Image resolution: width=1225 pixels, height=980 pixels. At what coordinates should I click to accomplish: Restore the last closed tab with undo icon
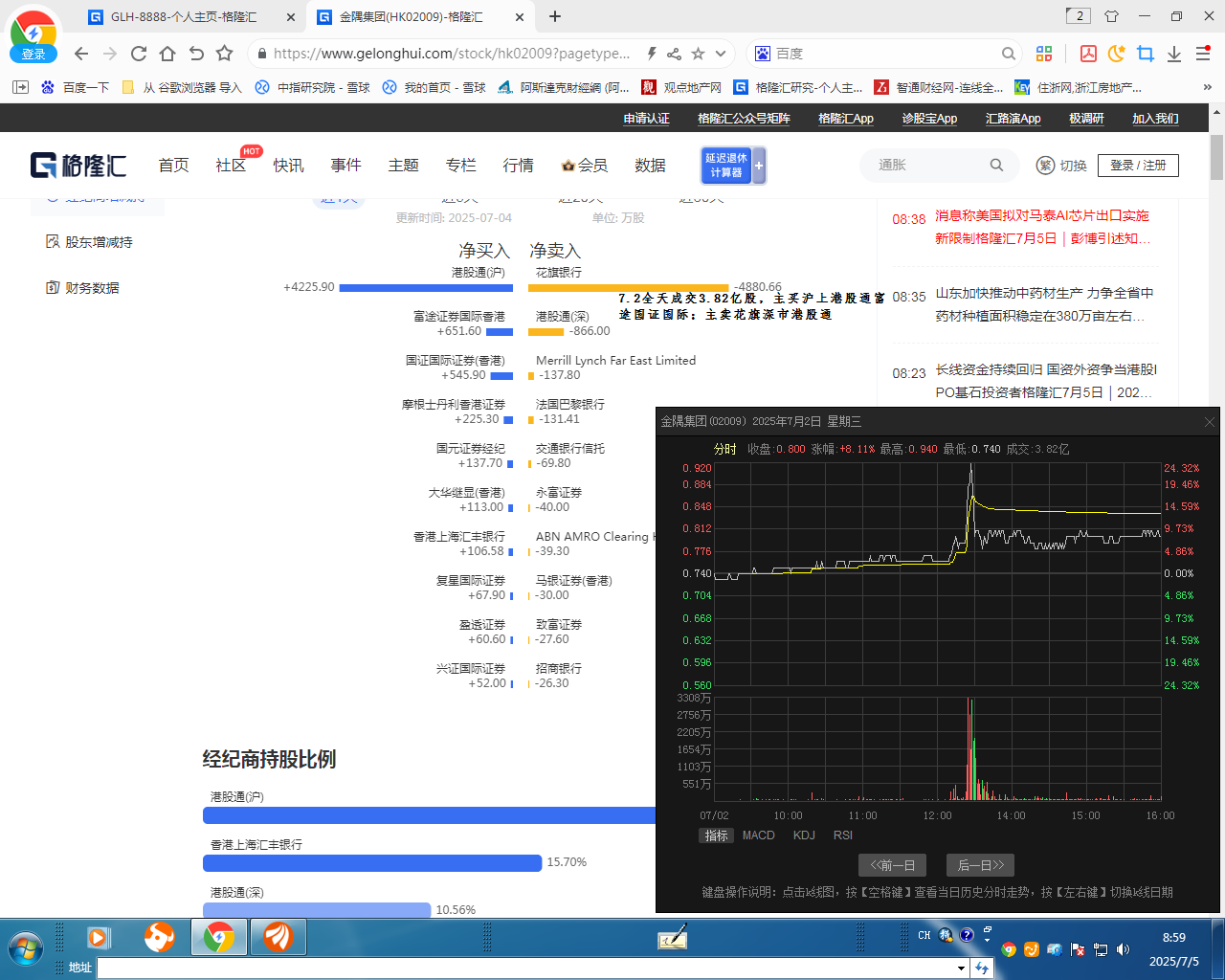196,54
